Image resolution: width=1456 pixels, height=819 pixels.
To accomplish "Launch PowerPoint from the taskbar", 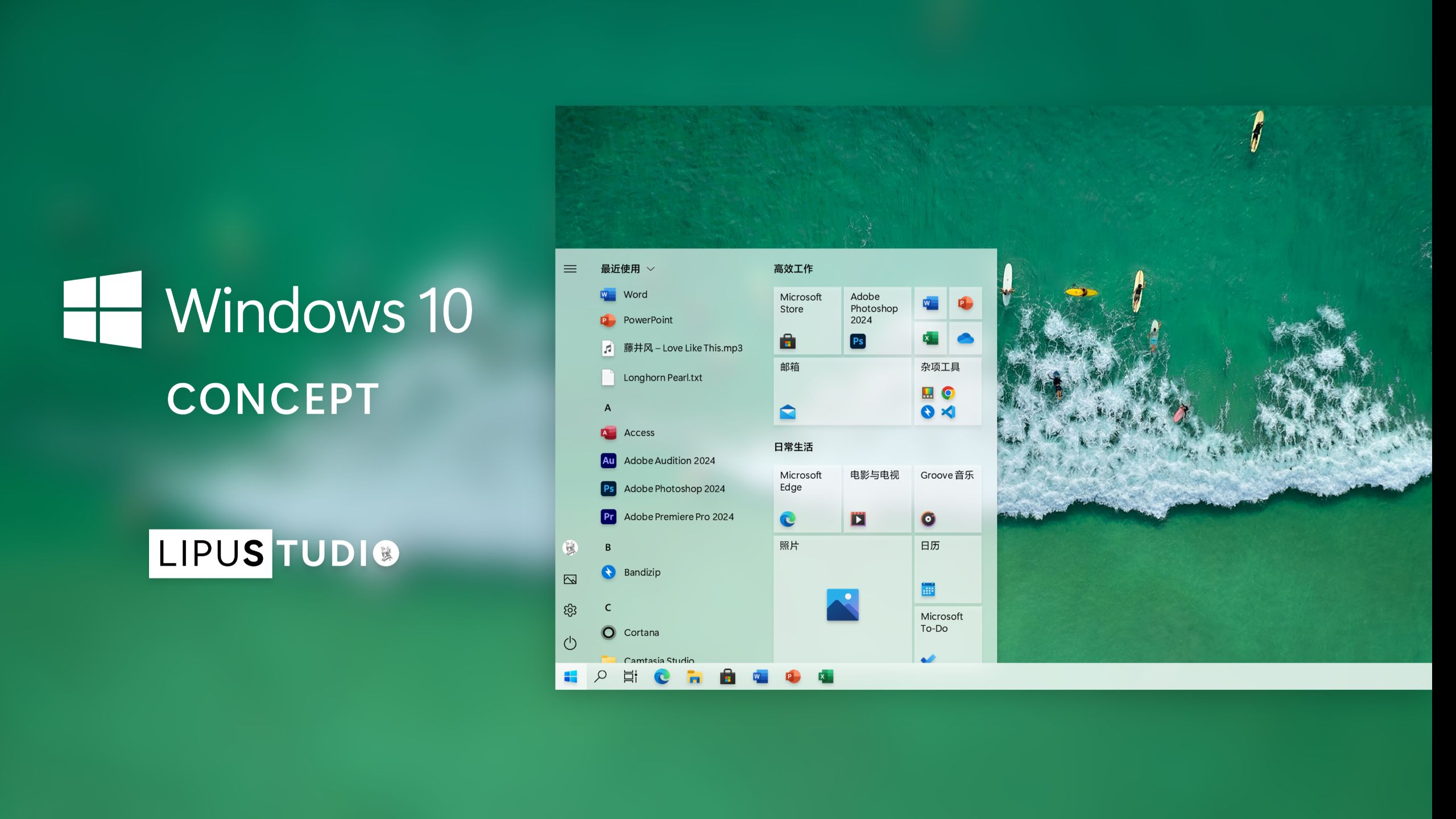I will [793, 676].
